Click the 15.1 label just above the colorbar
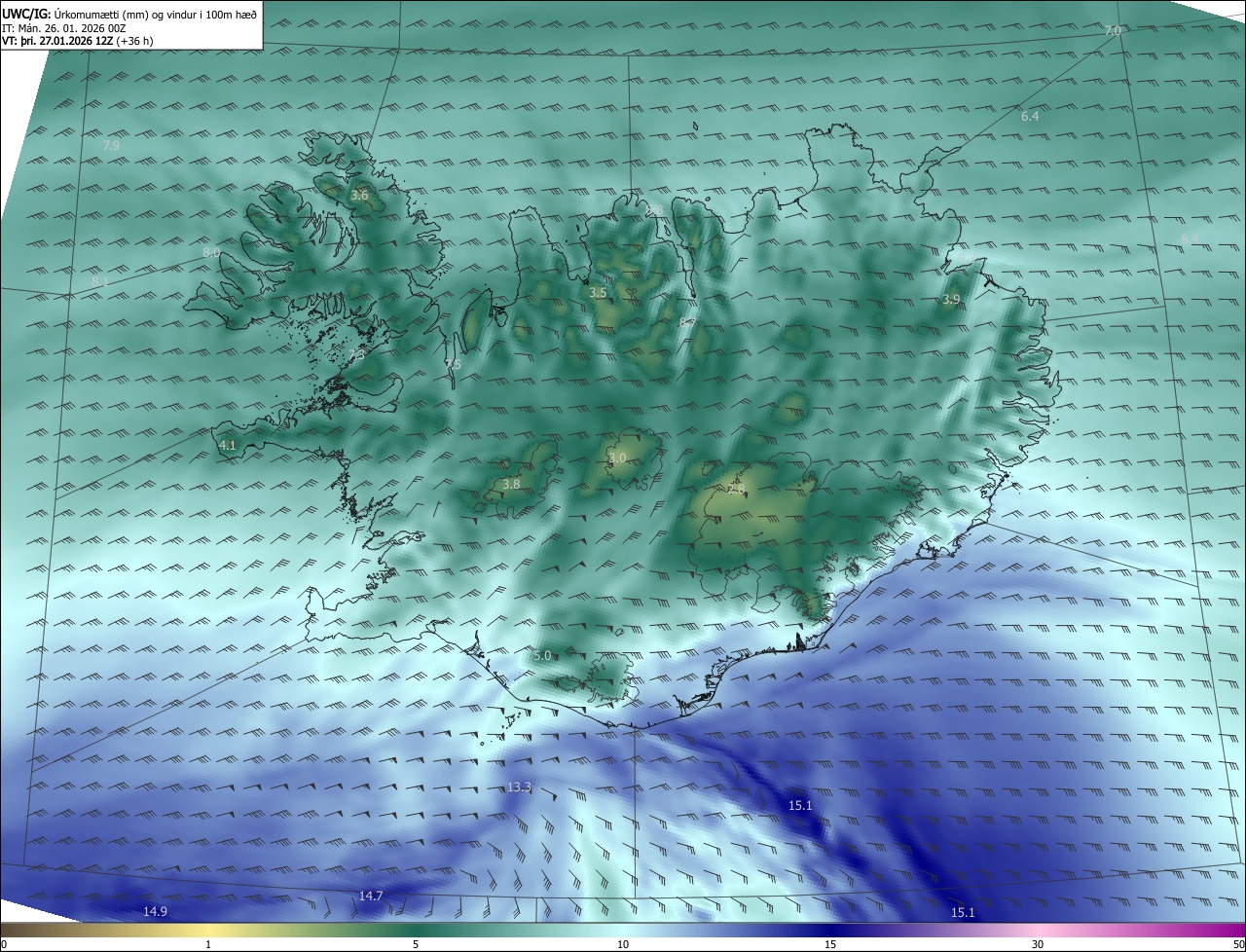This screenshot has width=1246, height=952. click(963, 912)
